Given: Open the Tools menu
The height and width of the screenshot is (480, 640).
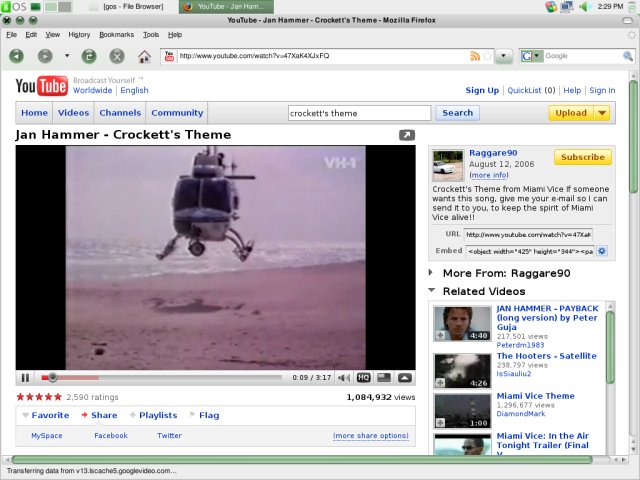Looking at the screenshot, I should click(151, 35).
